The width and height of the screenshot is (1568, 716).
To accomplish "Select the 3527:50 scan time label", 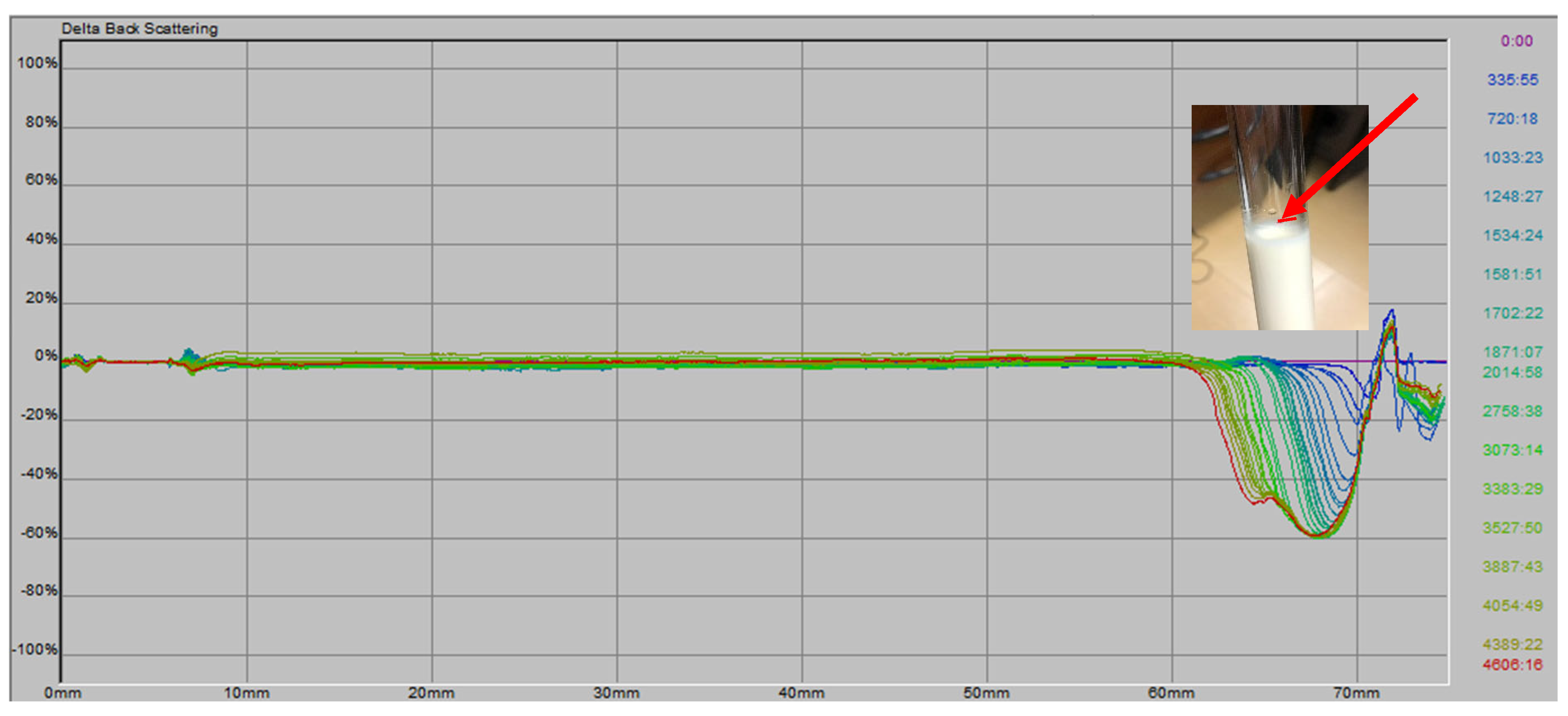I will (1512, 529).
